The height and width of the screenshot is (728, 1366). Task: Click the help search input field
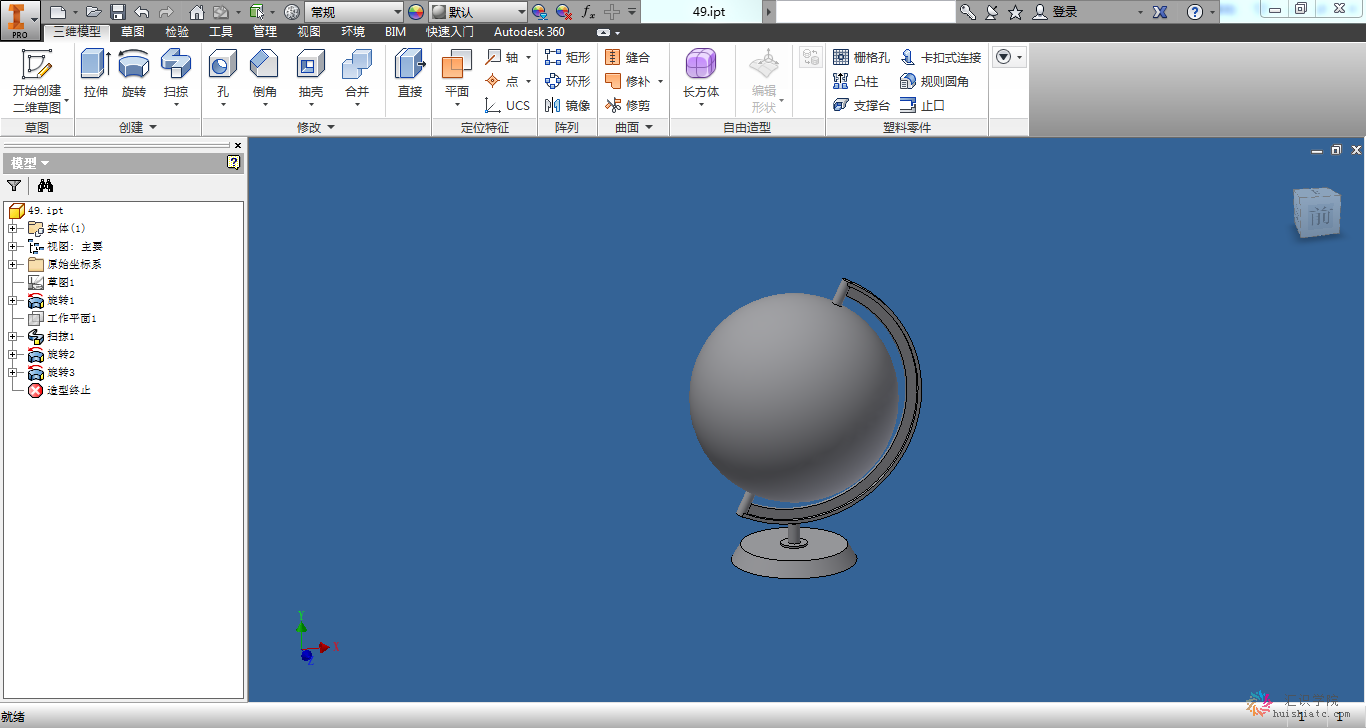[x=866, y=12]
